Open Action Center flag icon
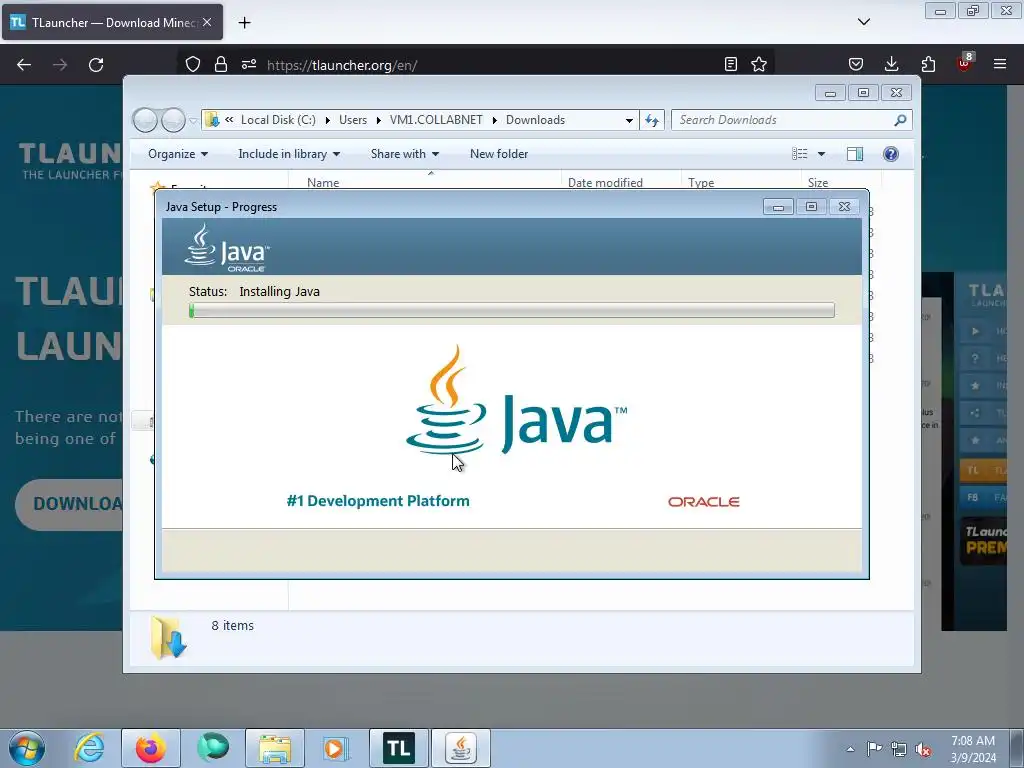 pos(874,749)
